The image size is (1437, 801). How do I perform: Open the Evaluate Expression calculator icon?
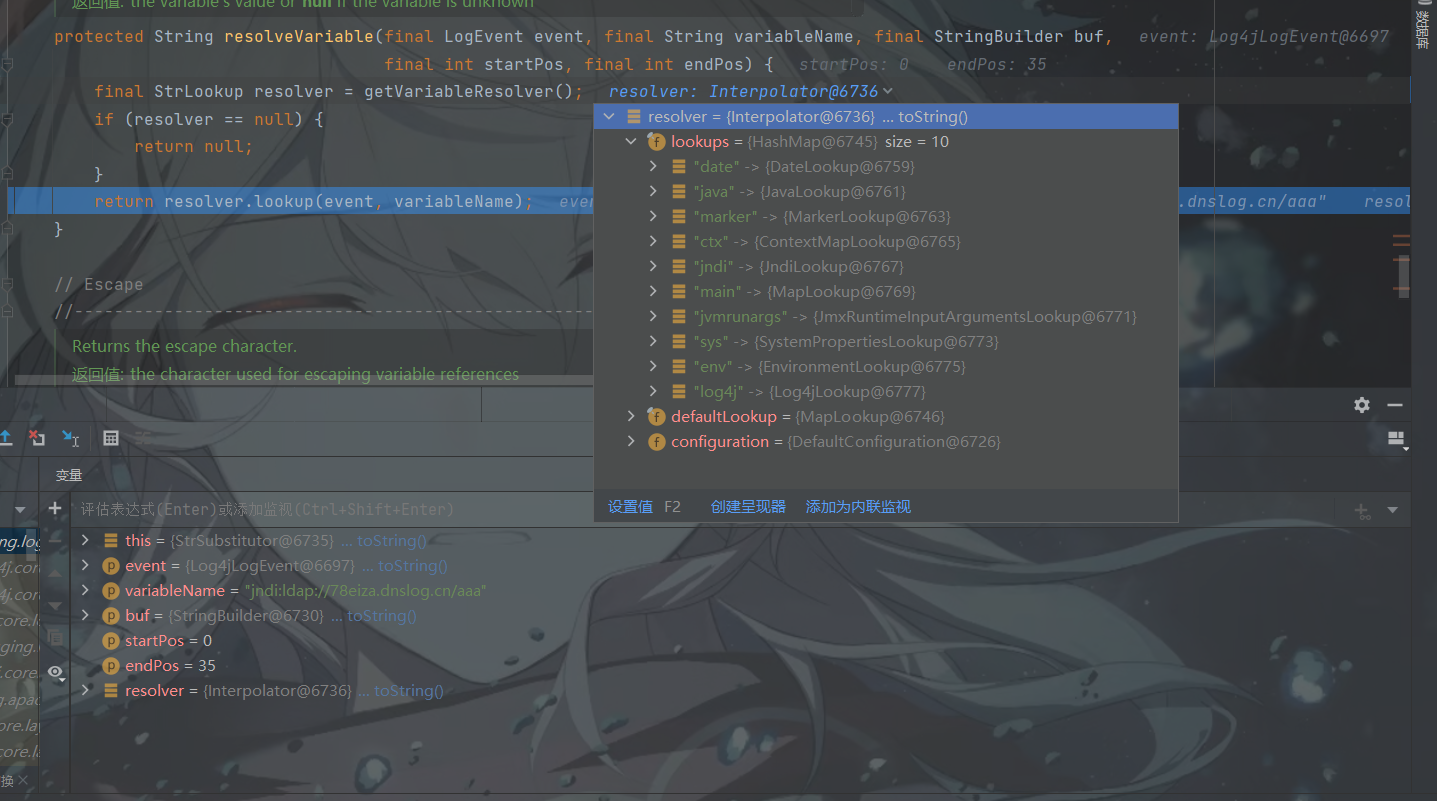pos(111,438)
